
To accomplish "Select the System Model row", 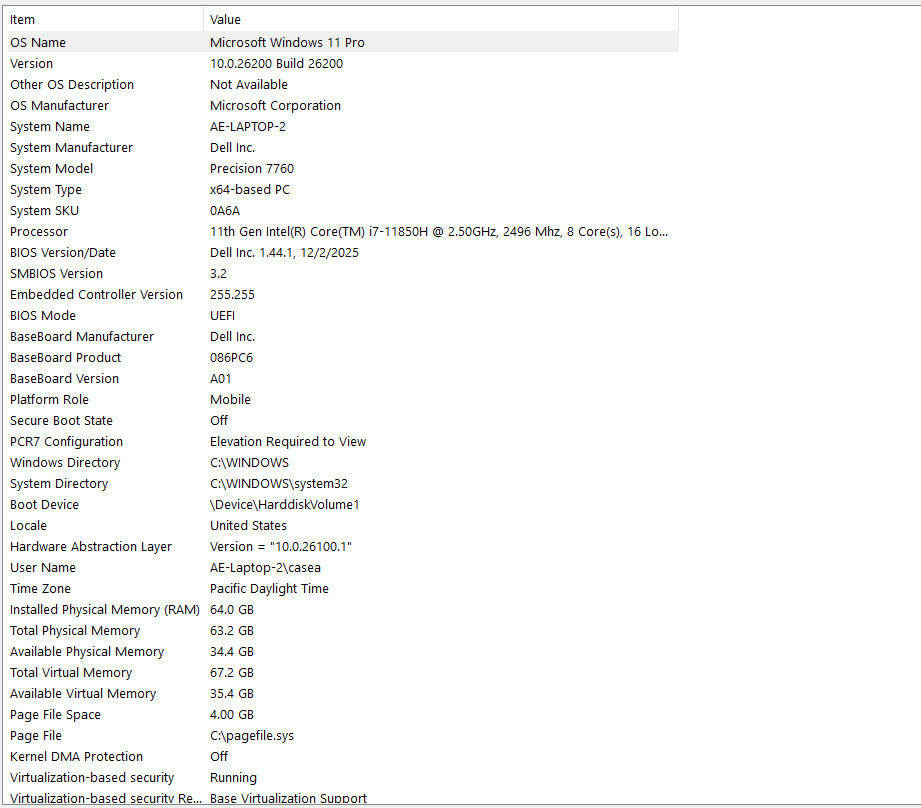I will 341,169.
